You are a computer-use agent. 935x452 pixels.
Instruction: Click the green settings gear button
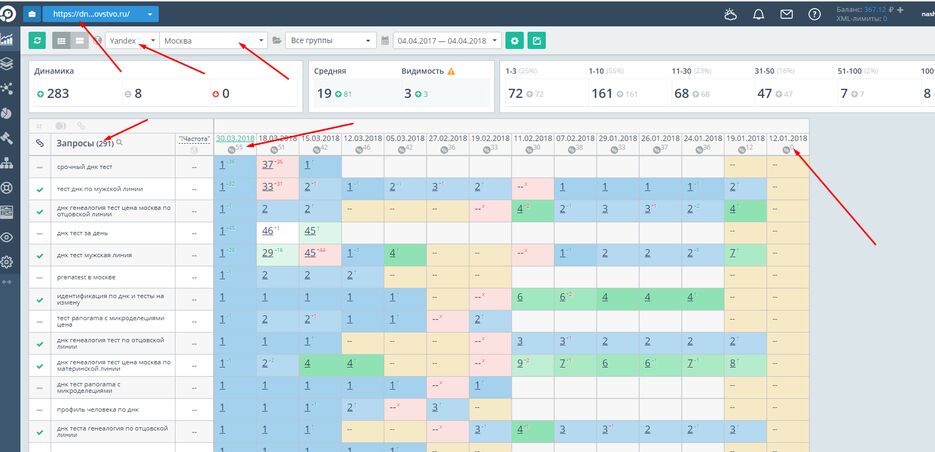(x=514, y=41)
